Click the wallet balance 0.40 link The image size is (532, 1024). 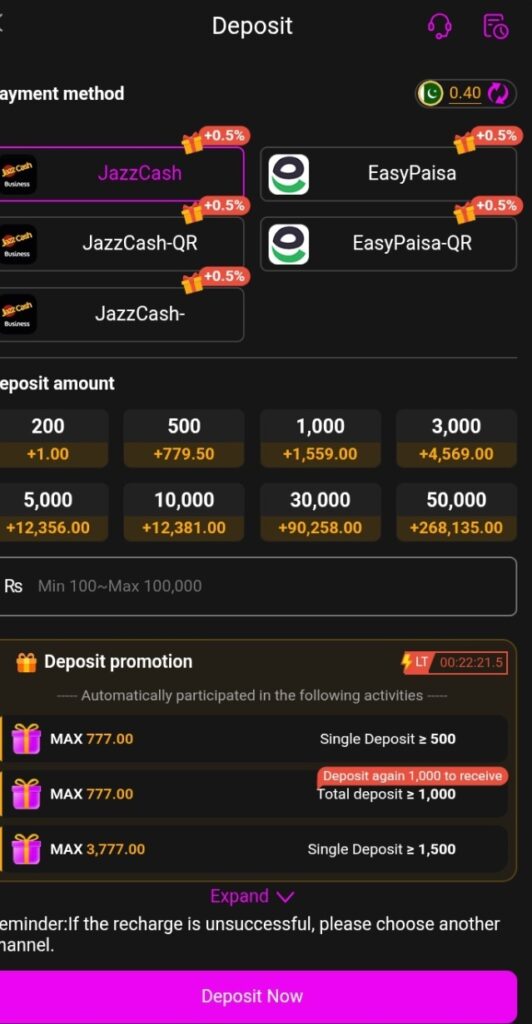[465, 94]
